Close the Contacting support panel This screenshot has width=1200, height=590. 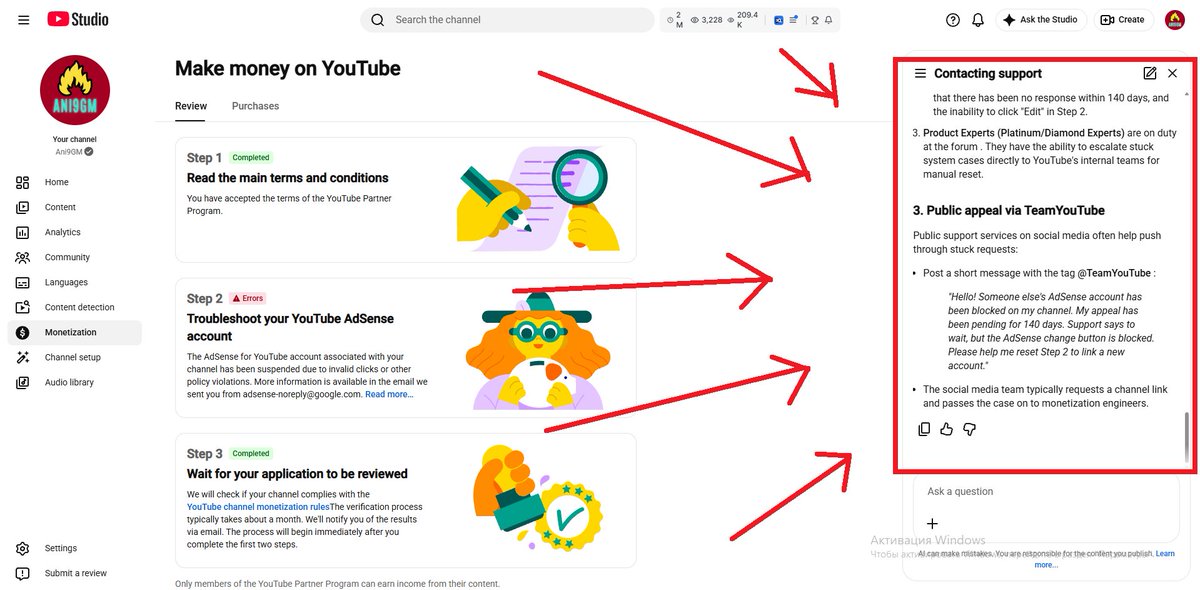coord(1173,73)
